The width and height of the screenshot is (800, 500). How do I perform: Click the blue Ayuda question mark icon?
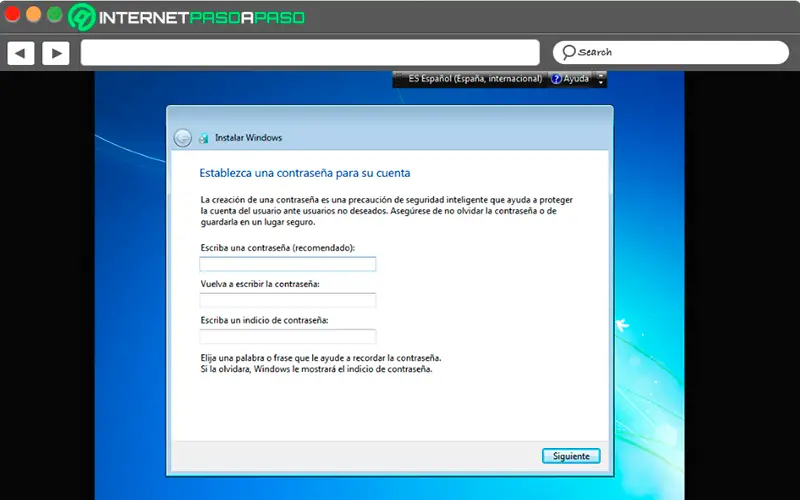[557, 79]
